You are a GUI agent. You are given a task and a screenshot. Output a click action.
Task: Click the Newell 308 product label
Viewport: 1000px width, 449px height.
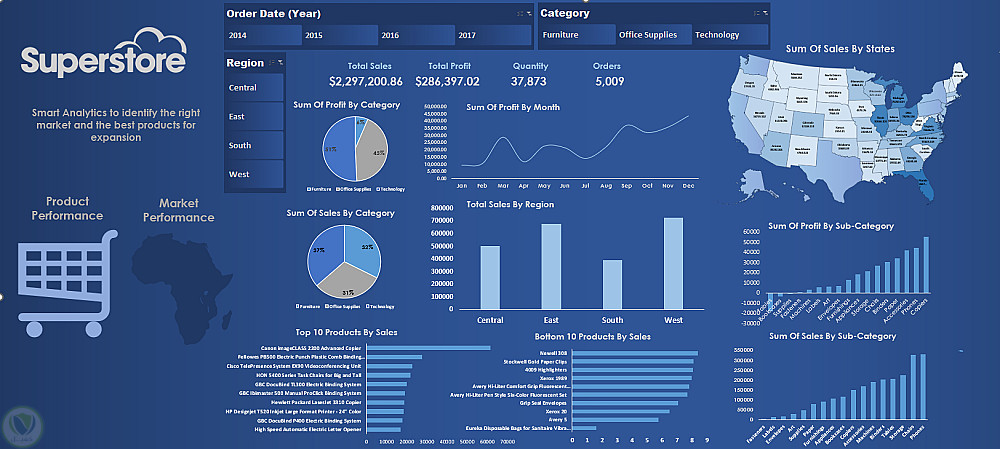(554, 352)
